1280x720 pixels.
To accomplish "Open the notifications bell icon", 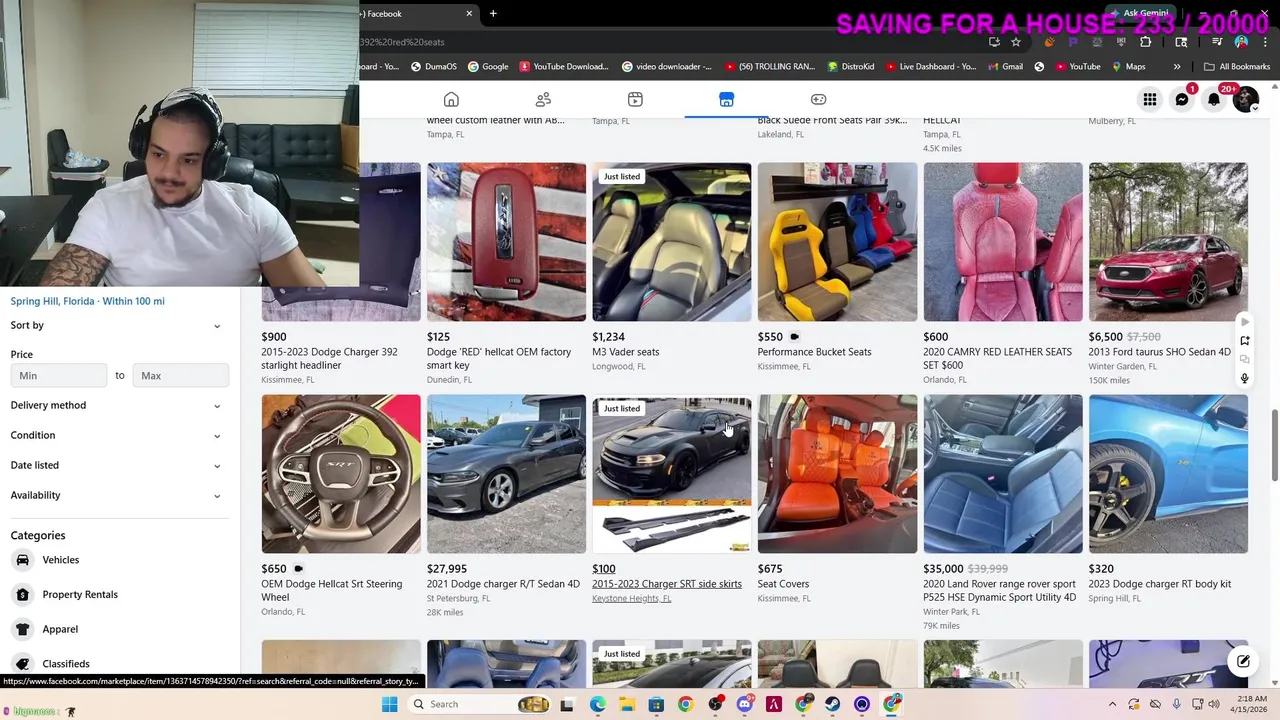I will [x=1214, y=99].
